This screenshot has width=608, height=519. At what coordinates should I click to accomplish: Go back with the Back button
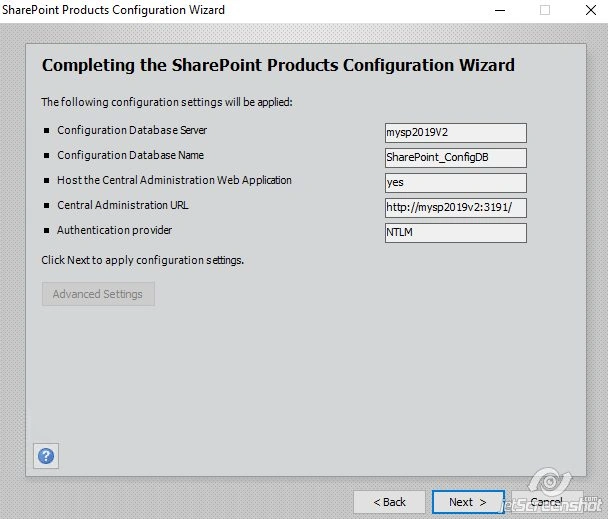tap(389, 502)
